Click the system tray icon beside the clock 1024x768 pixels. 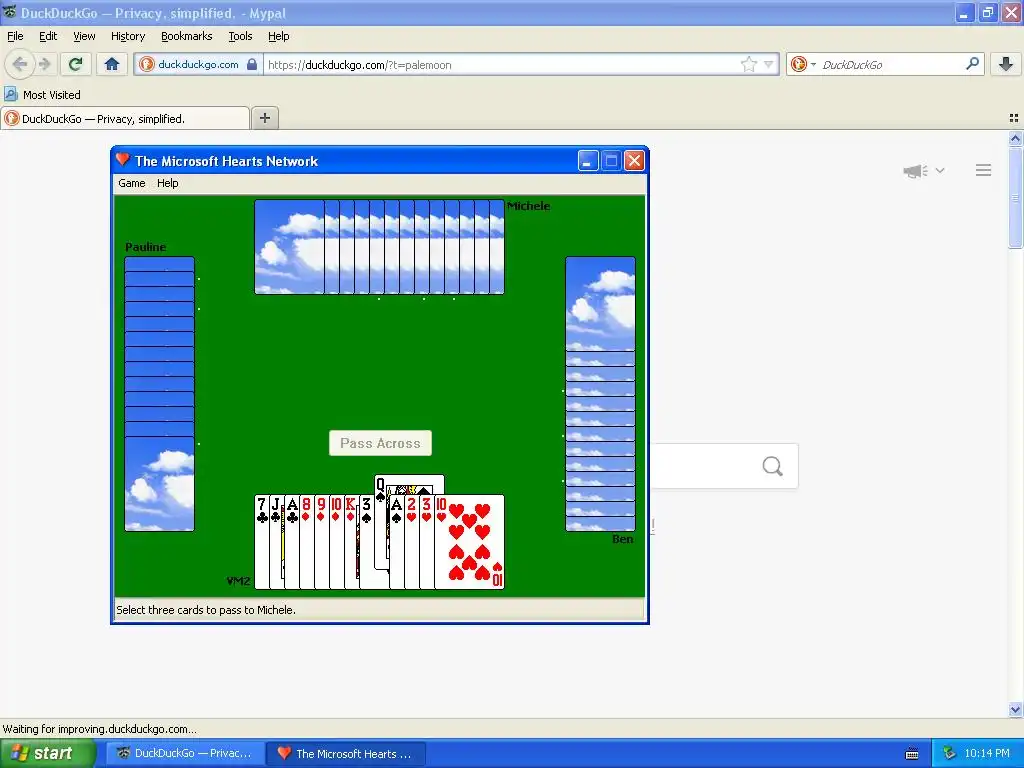(x=950, y=753)
